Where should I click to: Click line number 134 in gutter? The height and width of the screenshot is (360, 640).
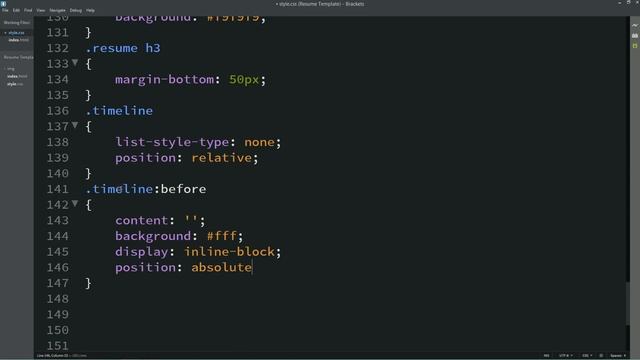58,79
